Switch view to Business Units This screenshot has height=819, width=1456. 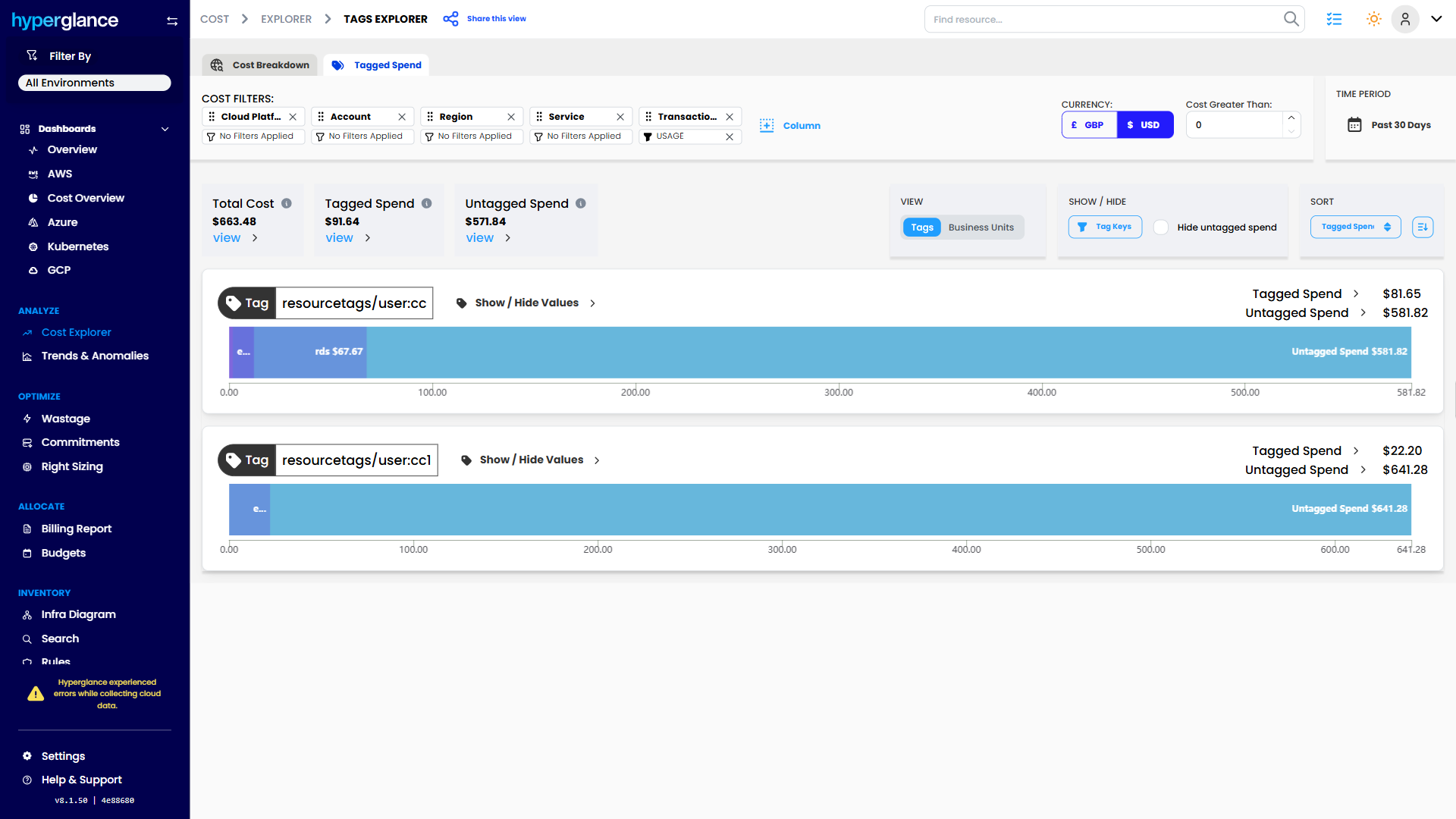tap(981, 227)
